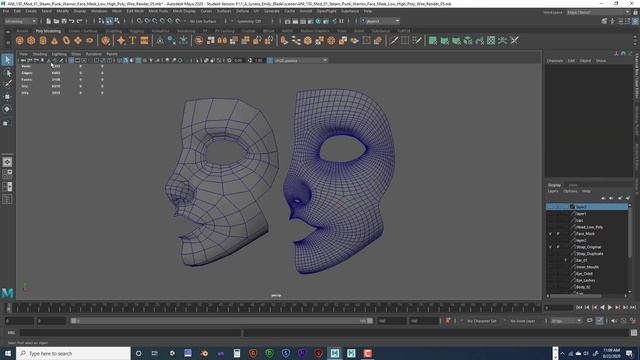Image resolution: width=640 pixels, height=360 pixels.
Task: Create a polygon torus from the shelf
Action: tap(66, 40)
